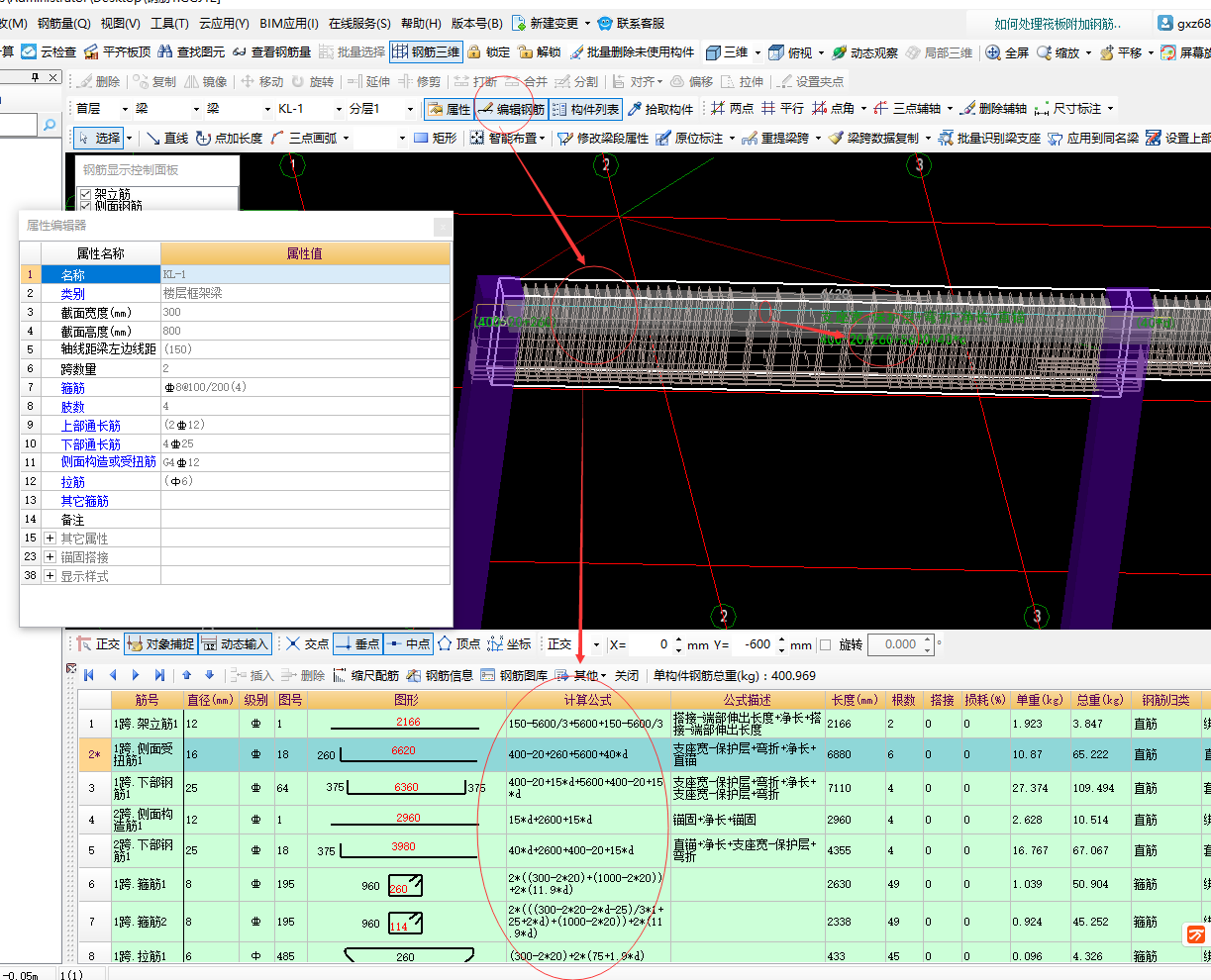Toggle the 属性 properties panel button

pos(449,109)
